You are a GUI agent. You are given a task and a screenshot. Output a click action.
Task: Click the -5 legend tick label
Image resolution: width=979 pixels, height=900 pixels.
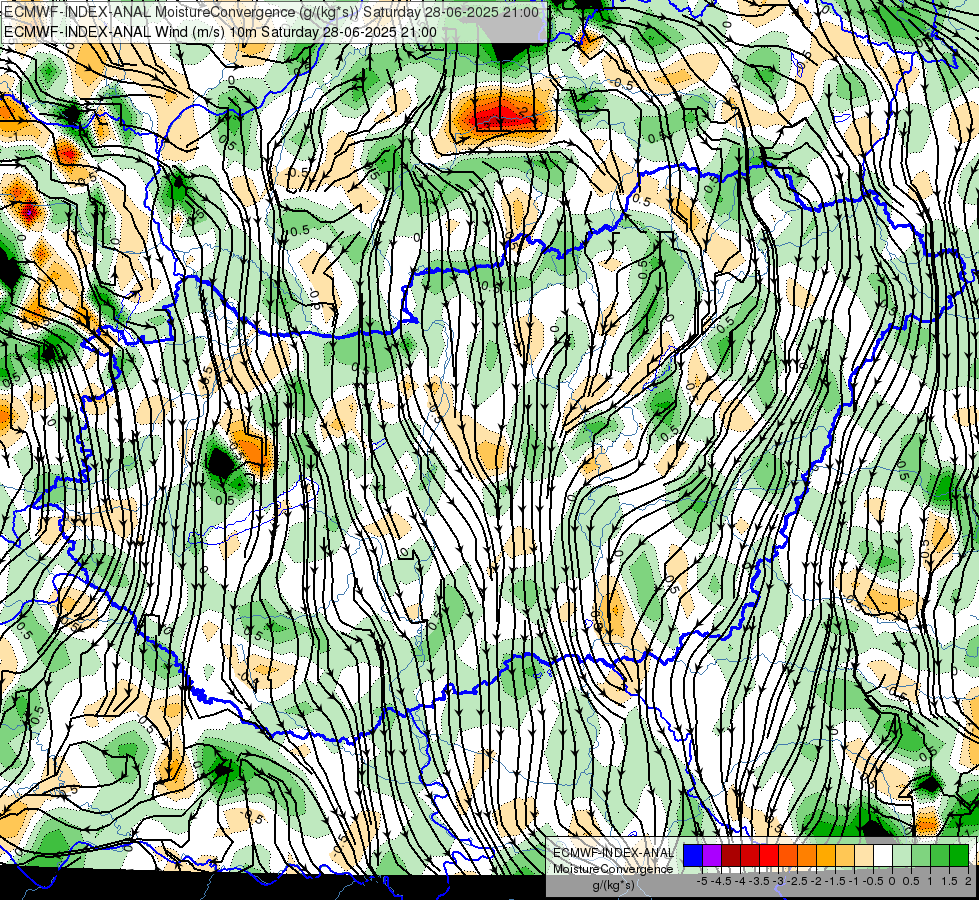pos(702,881)
